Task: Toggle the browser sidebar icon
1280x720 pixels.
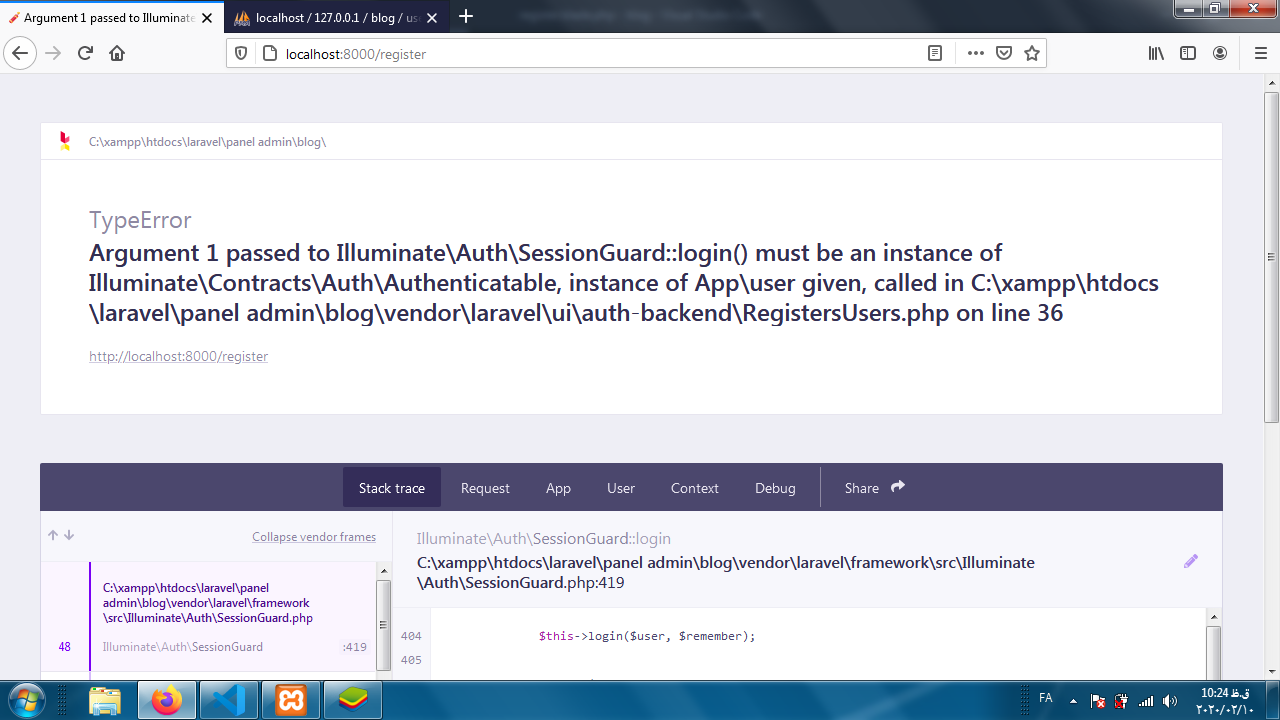Action: click(1188, 54)
